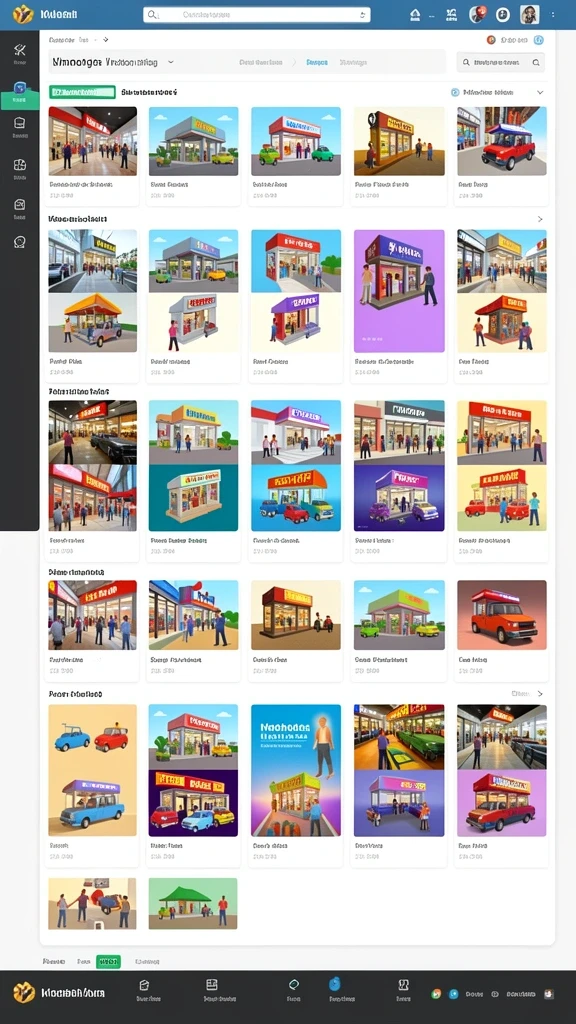Click inside the header search field
576x1024 pixels.
click(x=257, y=14)
